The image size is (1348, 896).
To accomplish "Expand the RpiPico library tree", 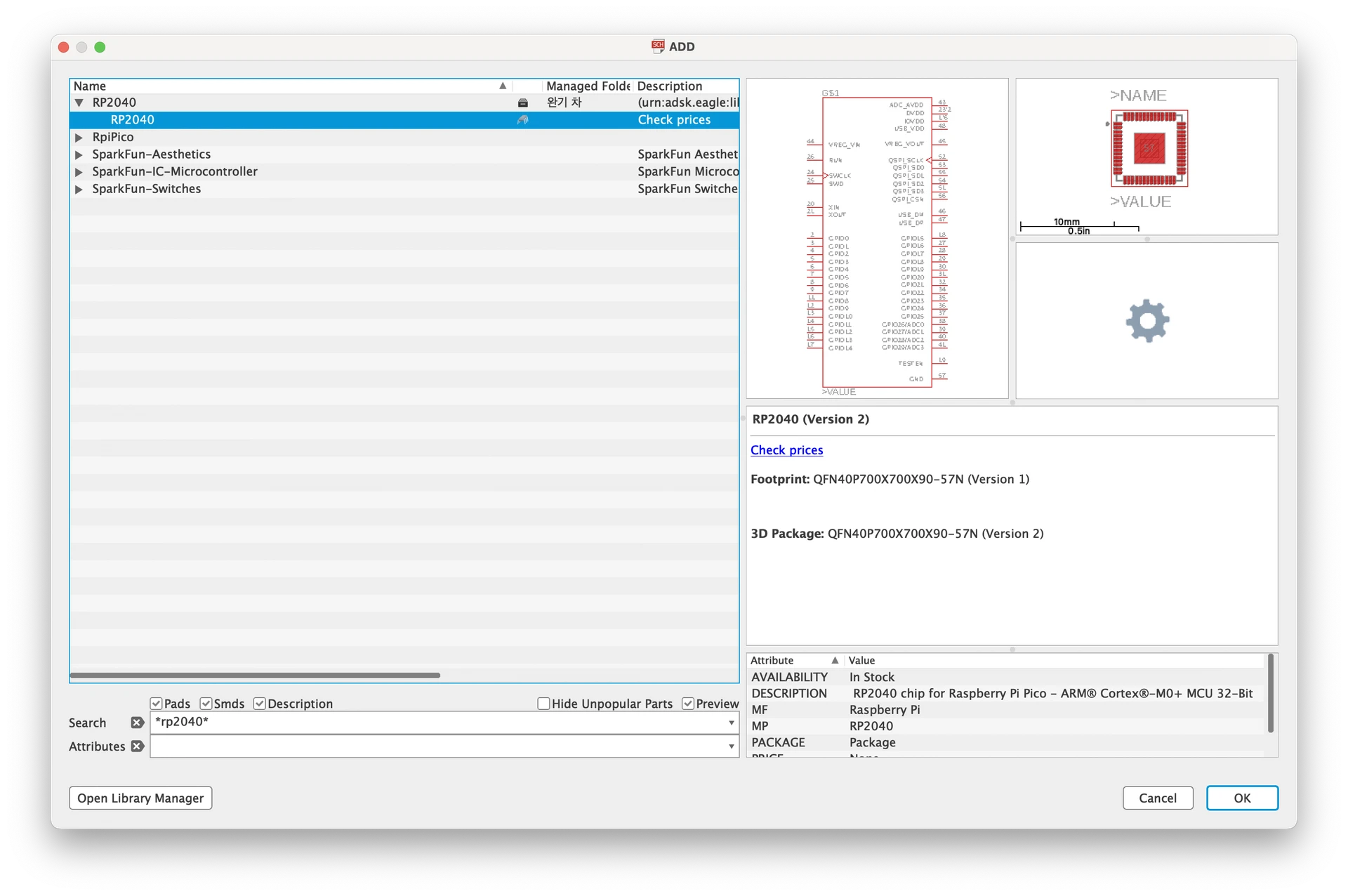I will 79,138.
